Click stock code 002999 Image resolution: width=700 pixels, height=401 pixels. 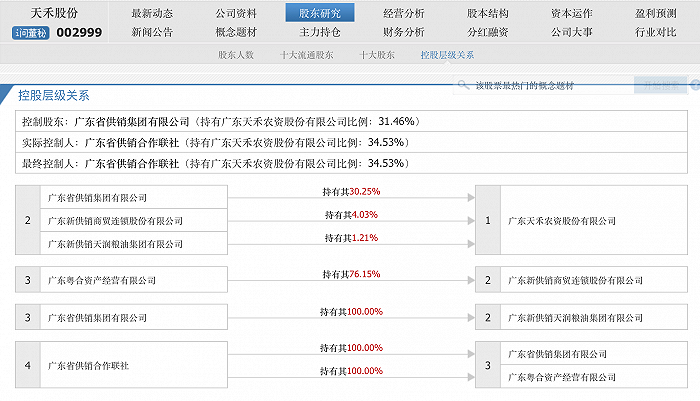pos(79,33)
